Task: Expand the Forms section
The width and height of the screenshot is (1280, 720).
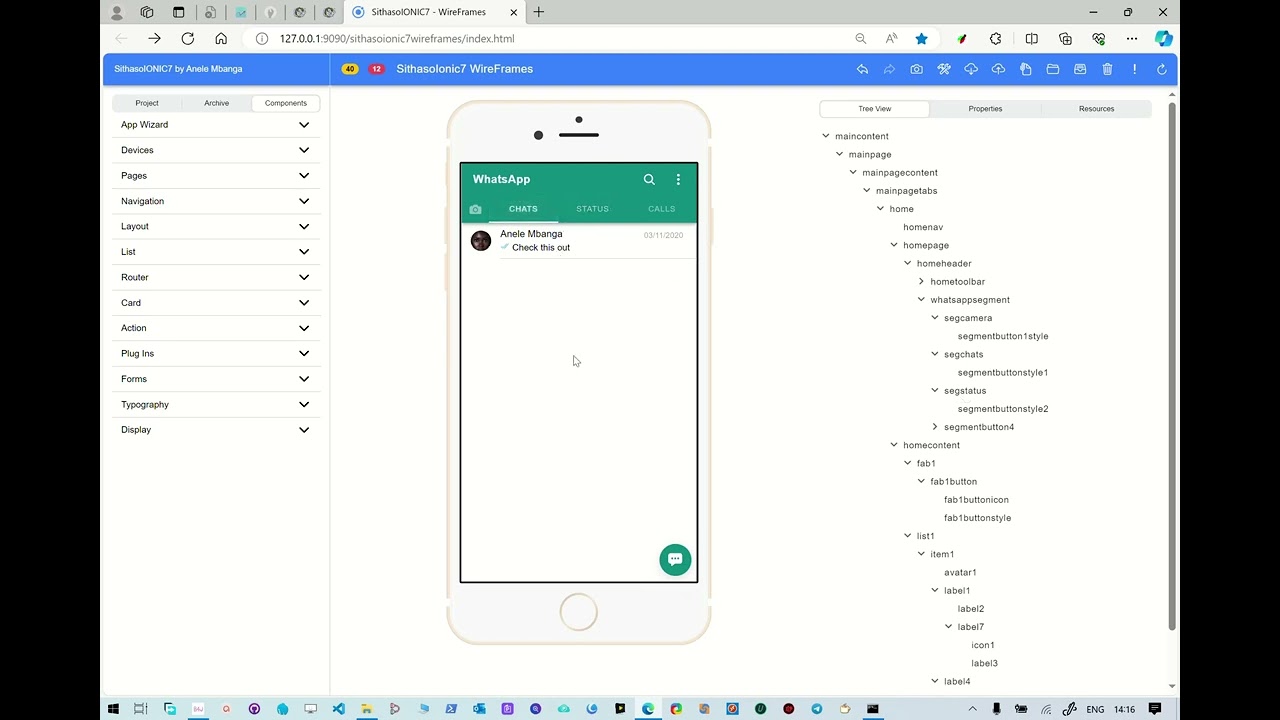Action: [x=216, y=379]
